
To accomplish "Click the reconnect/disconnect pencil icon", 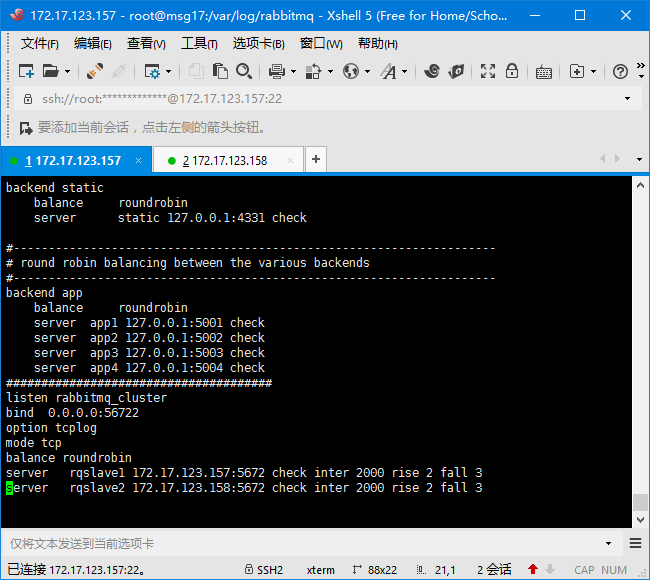I will [x=95, y=71].
